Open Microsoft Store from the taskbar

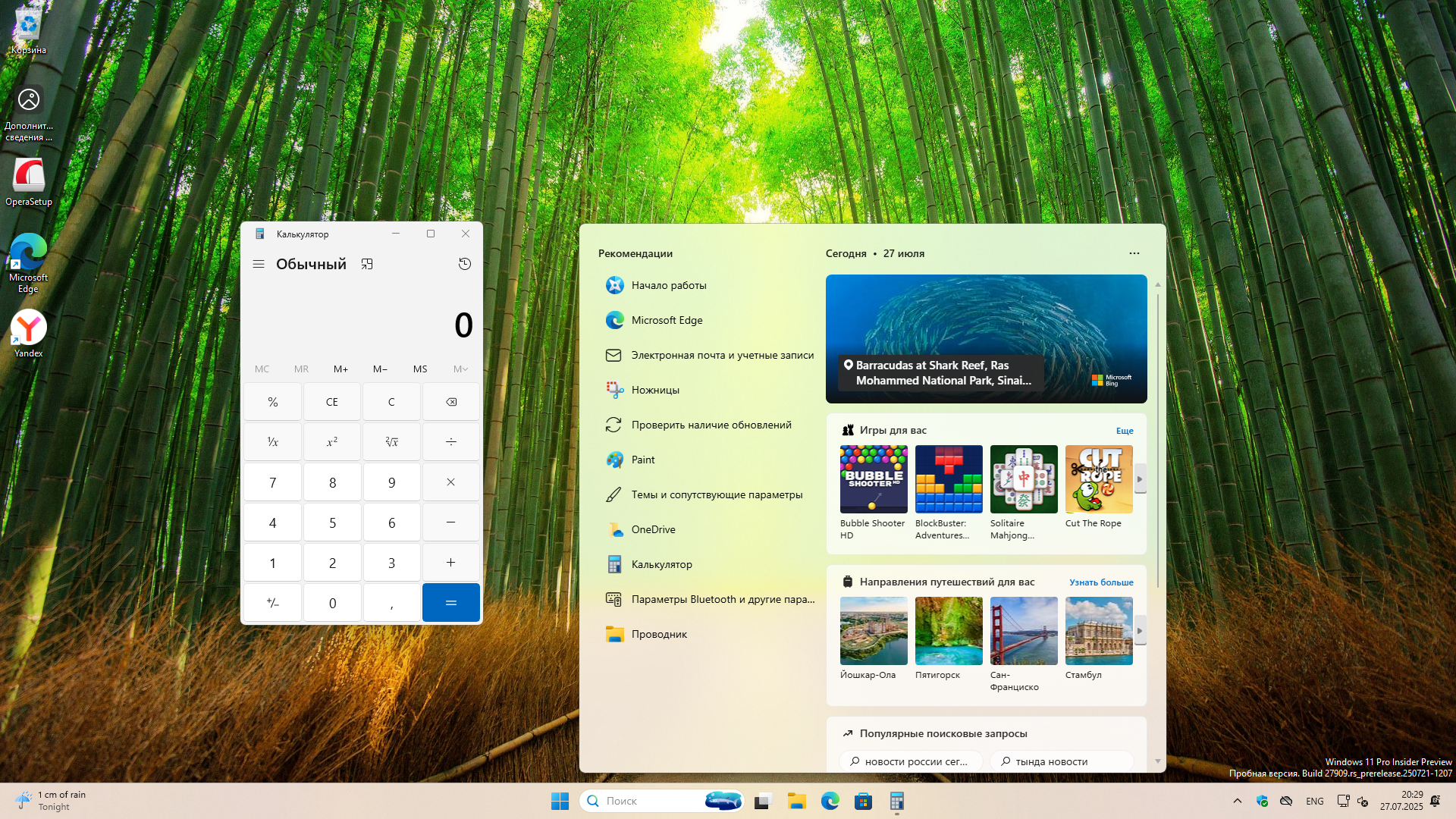tap(863, 801)
